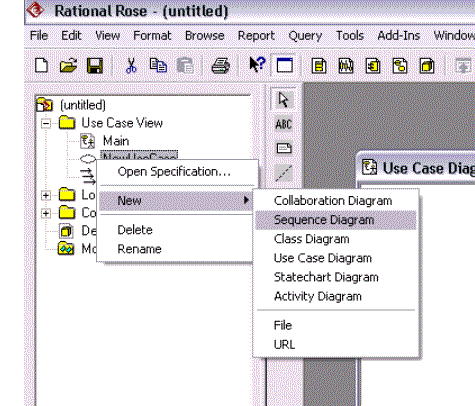Collapse the Use Case View folder
This screenshot has width=475, height=406.
coord(46,123)
